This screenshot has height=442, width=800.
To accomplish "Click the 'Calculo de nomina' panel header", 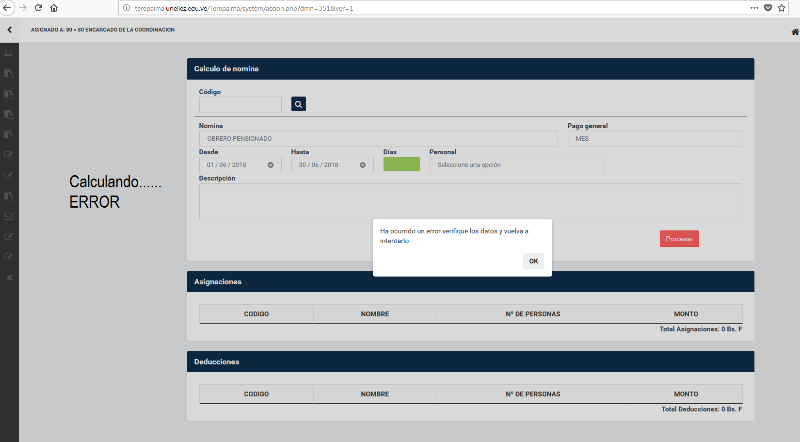I will click(470, 68).
